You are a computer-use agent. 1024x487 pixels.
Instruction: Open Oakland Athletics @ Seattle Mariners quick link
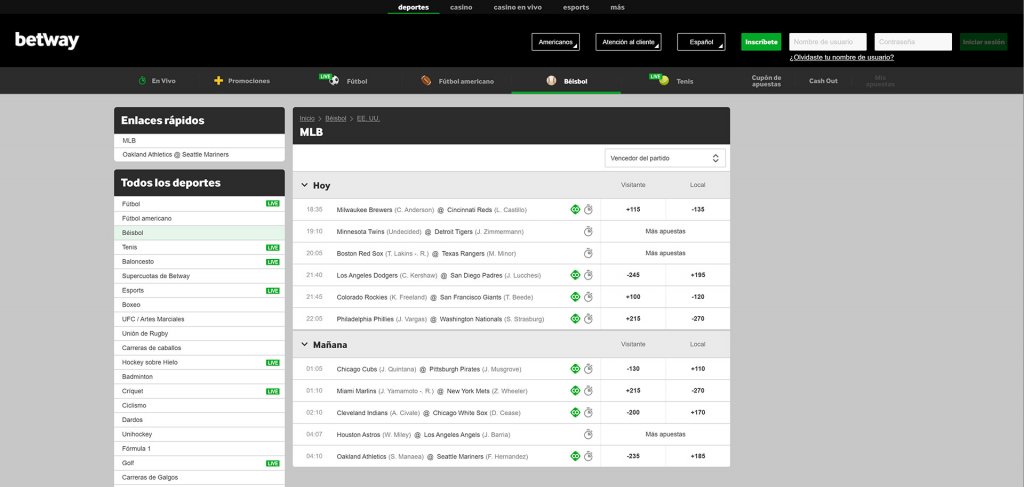199,155
